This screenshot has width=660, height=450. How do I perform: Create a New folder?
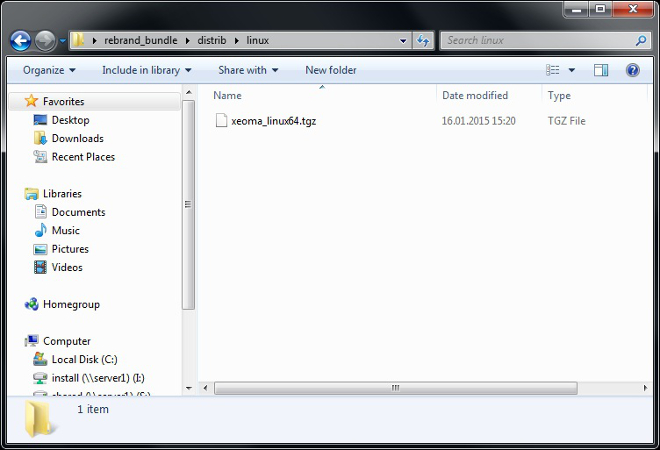331,70
